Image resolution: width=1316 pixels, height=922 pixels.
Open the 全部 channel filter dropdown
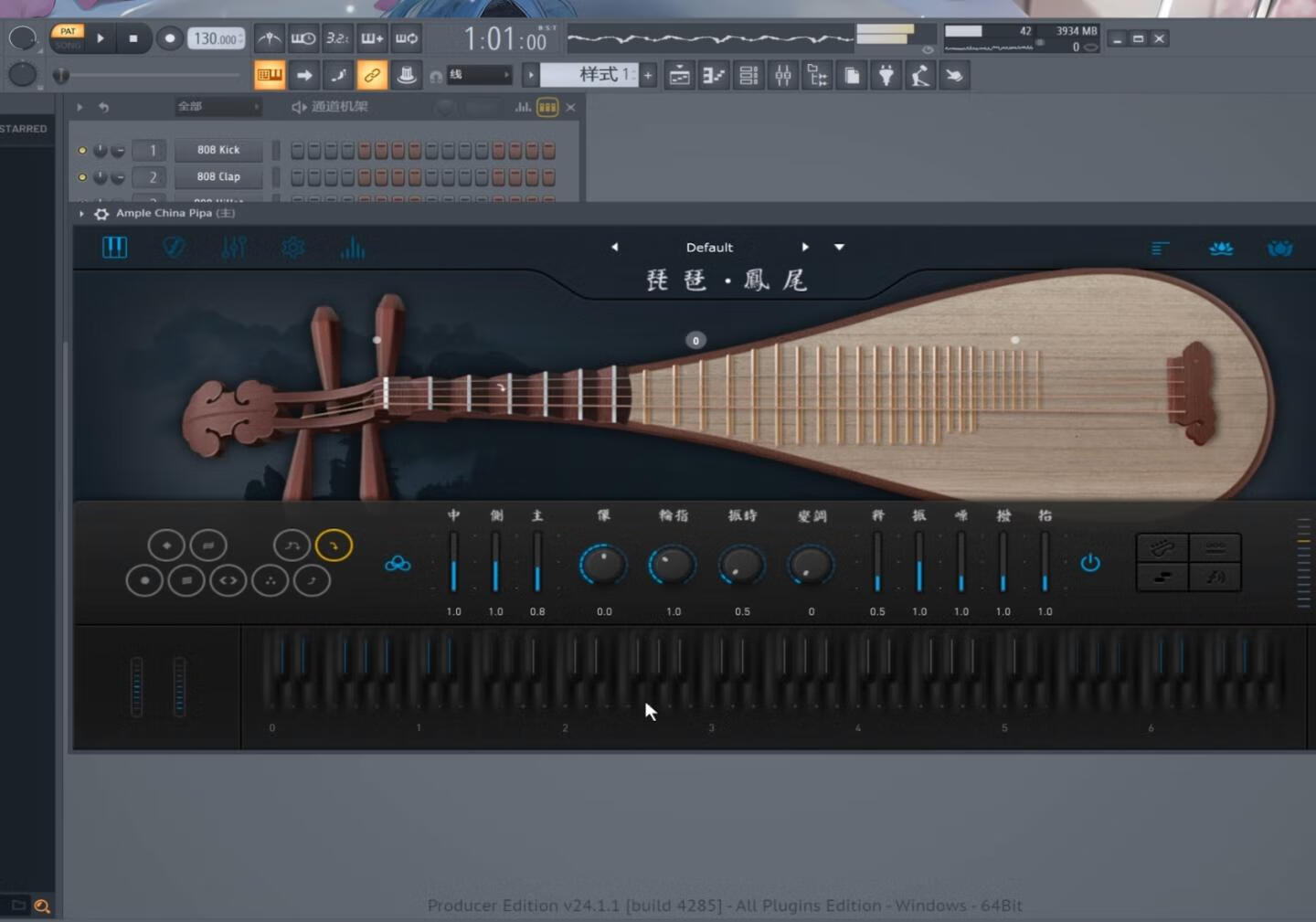218,107
